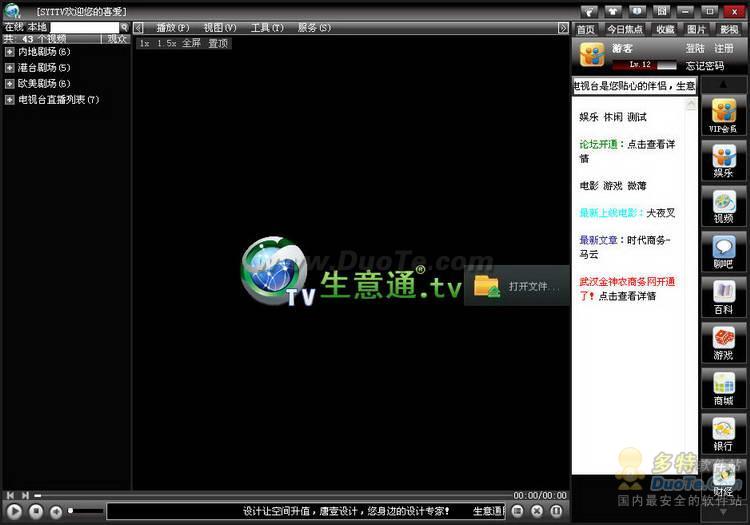750x525 pixels.
Task: Click 忘记密码 link
Action: pos(705,66)
